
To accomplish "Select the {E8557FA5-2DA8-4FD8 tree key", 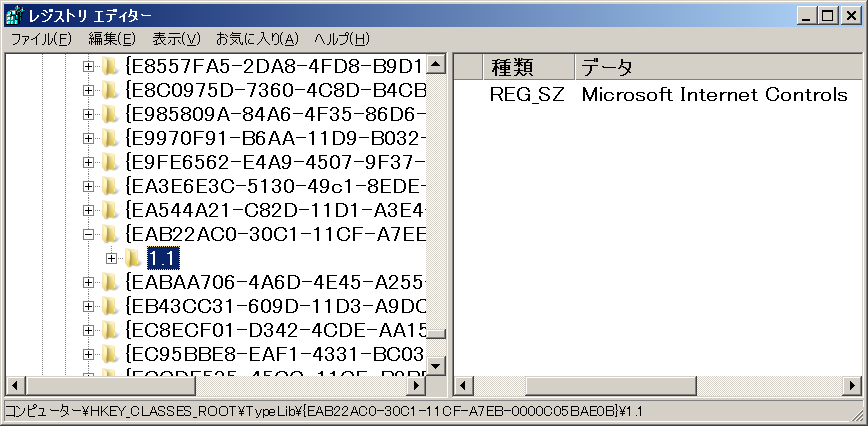I will pyautogui.click(x=275, y=67).
